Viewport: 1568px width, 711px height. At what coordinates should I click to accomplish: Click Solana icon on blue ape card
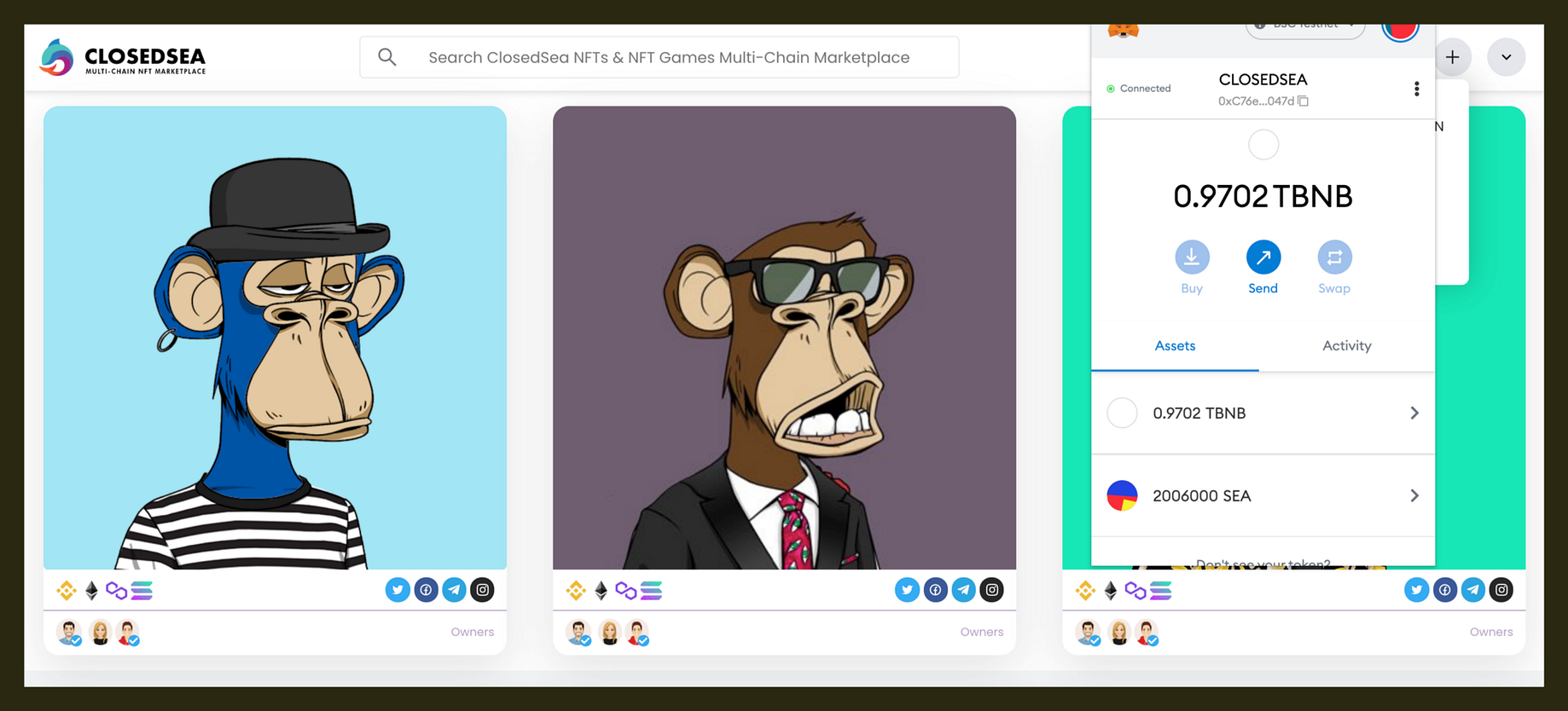(x=142, y=590)
